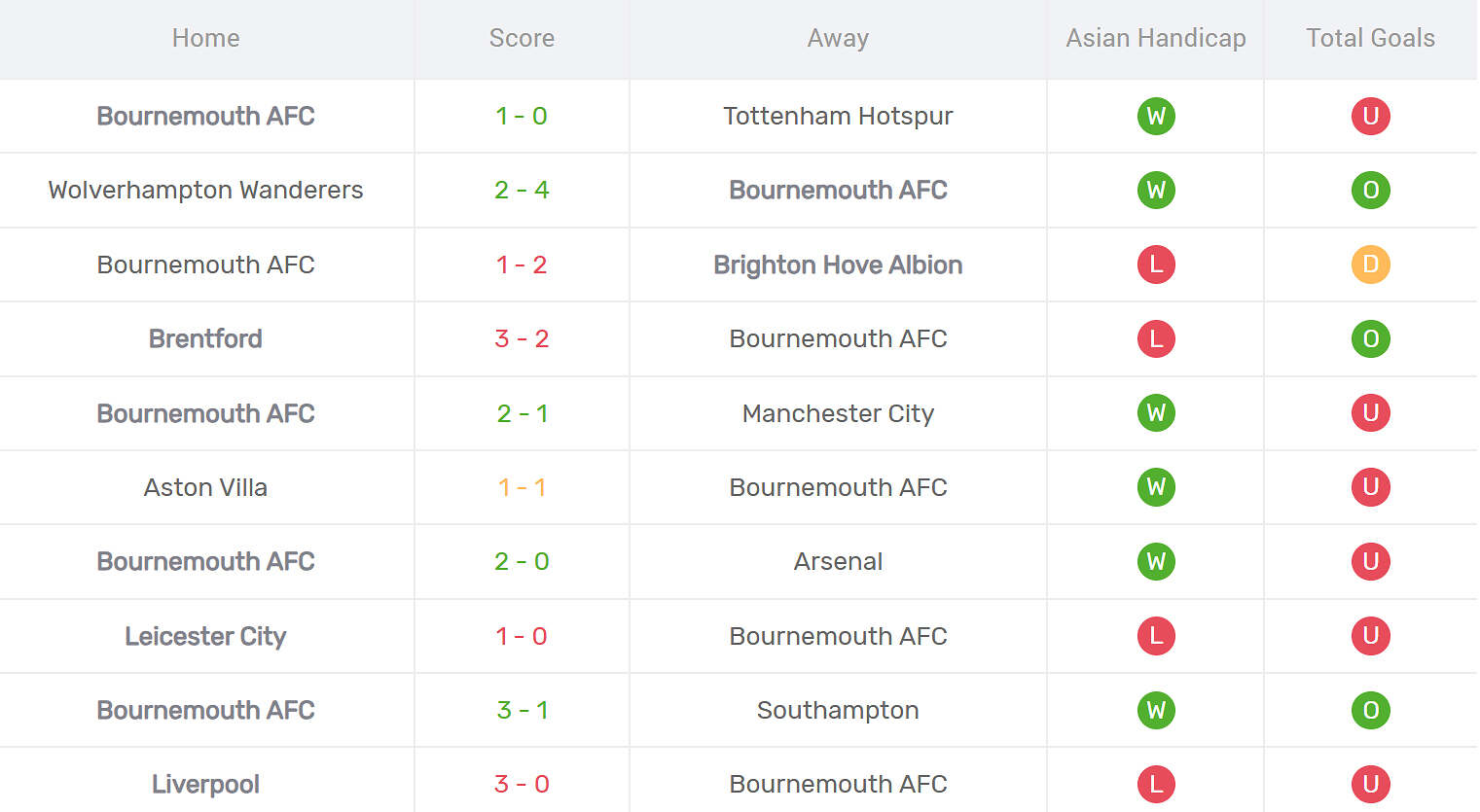Image resolution: width=1480 pixels, height=812 pixels.
Task: Click the green O badge in Southampton row
Action: pyautogui.click(x=1370, y=710)
